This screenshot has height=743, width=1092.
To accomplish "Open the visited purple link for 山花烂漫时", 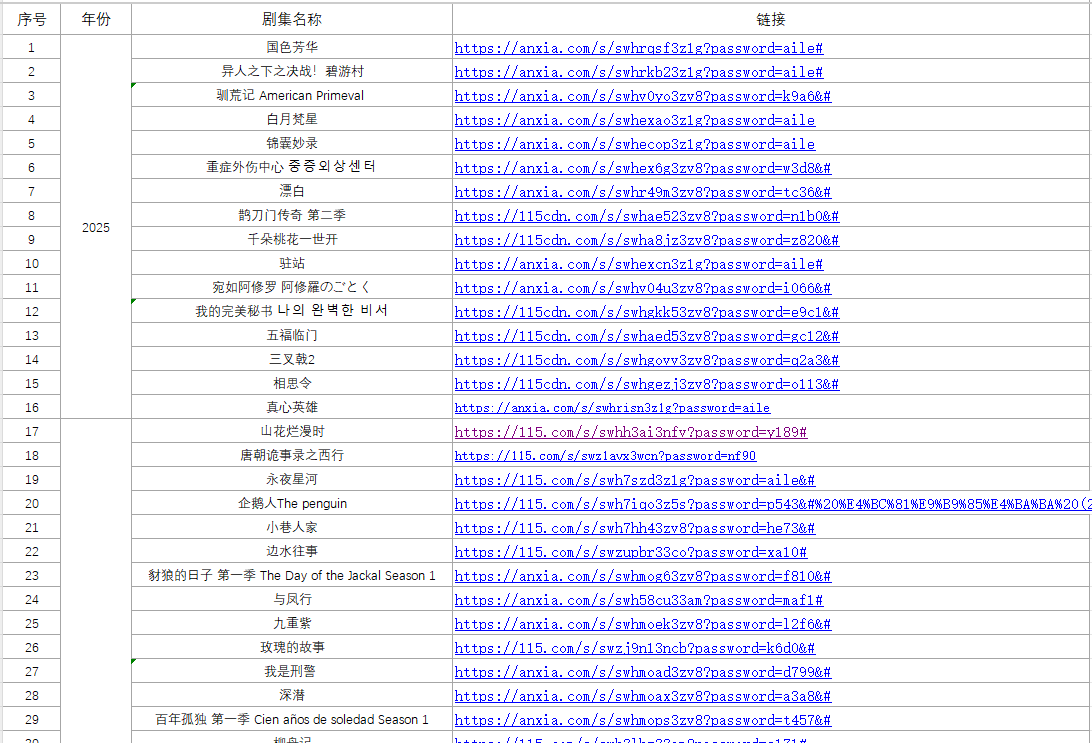I will tap(631, 432).
